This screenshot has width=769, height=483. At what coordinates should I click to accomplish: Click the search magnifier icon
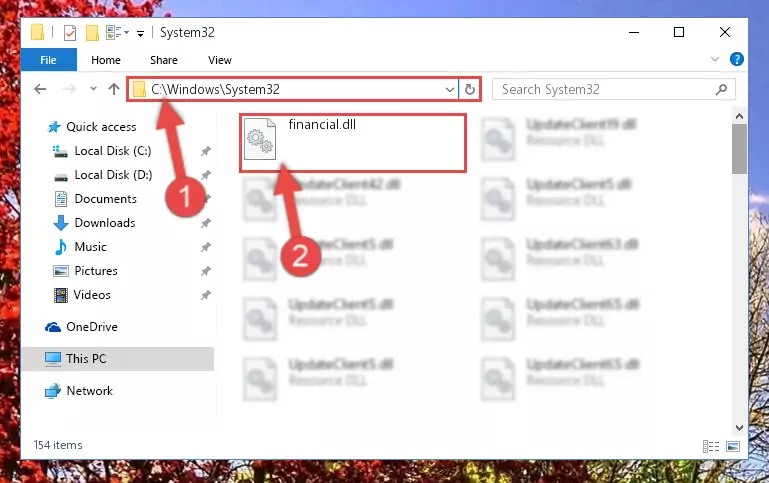(721, 89)
